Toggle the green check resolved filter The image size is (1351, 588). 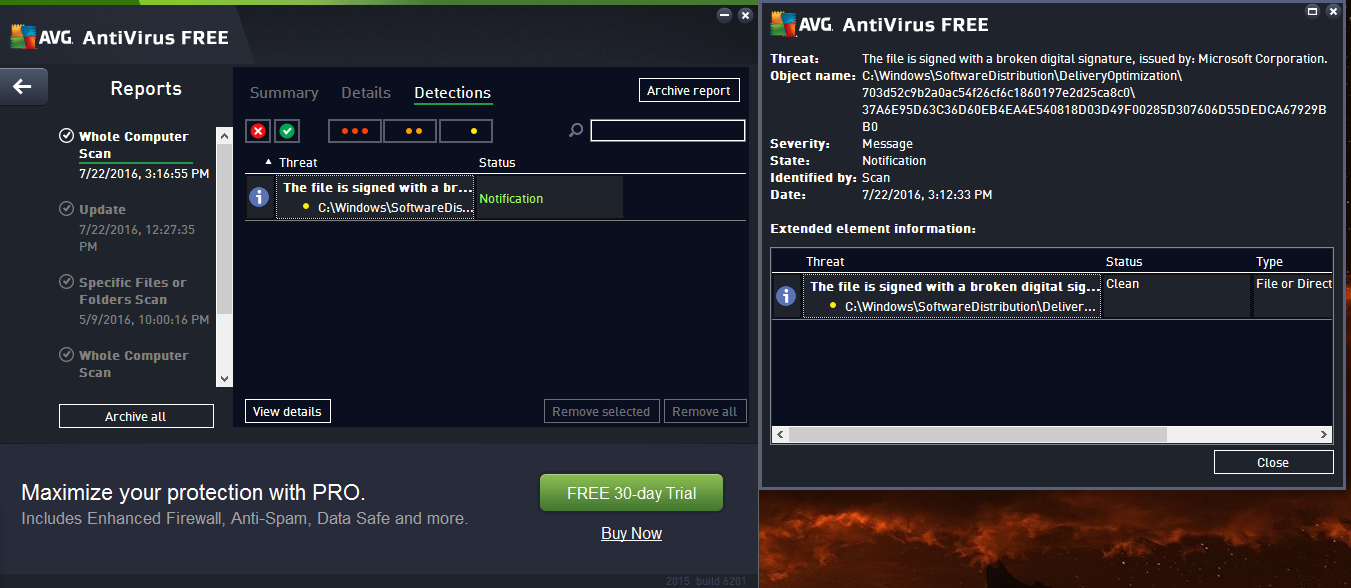pos(287,130)
